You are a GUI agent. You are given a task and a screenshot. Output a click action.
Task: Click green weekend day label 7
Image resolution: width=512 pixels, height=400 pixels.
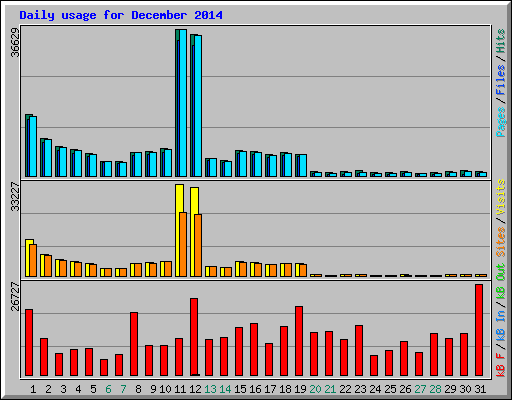[x=123, y=389]
